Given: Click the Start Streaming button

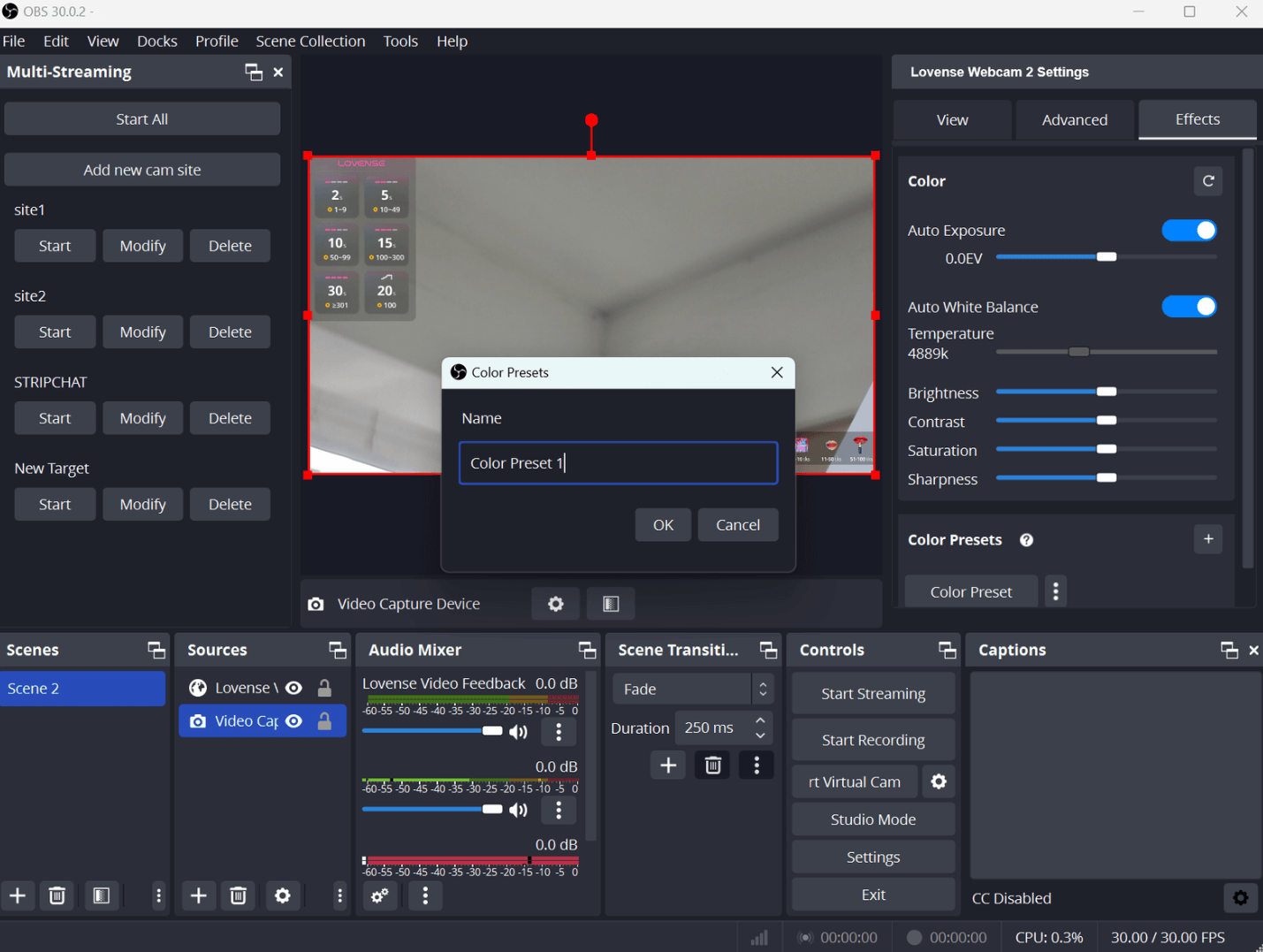Looking at the screenshot, I should point(872,694).
